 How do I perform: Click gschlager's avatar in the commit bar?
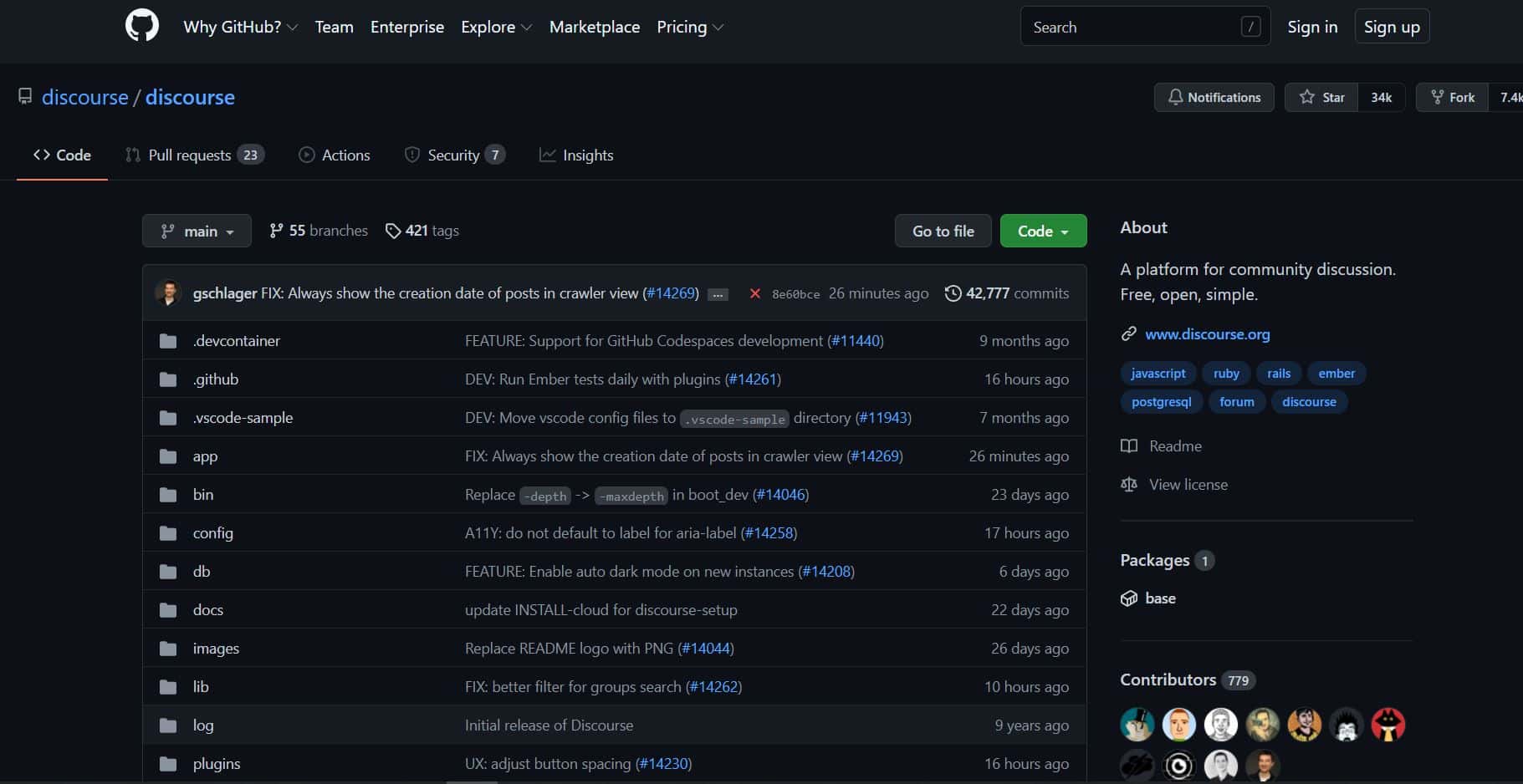coord(170,293)
